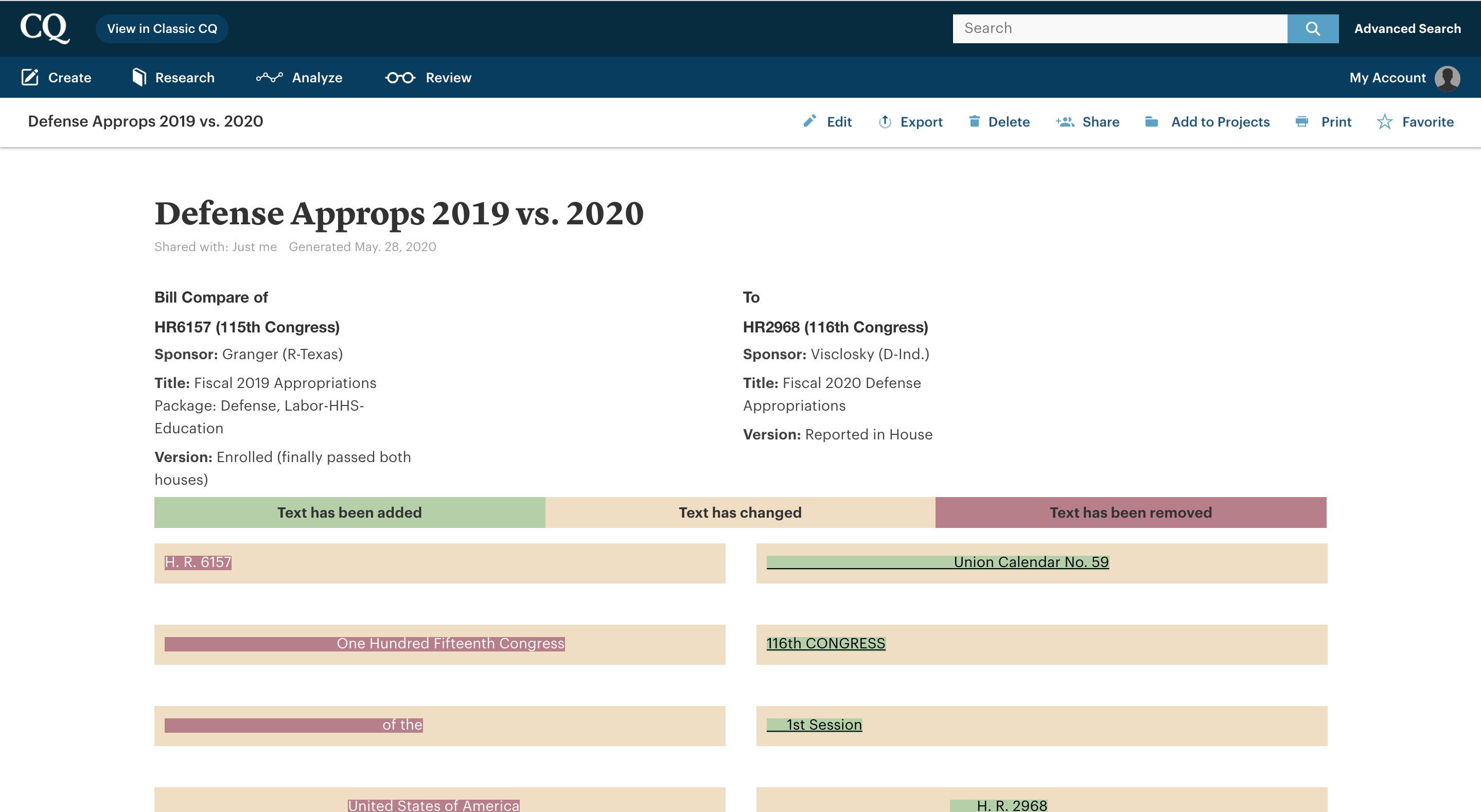This screenshot has width=1481, height=812.
Task: Open the Analyze menu
Action: click(x=299, y=78)
